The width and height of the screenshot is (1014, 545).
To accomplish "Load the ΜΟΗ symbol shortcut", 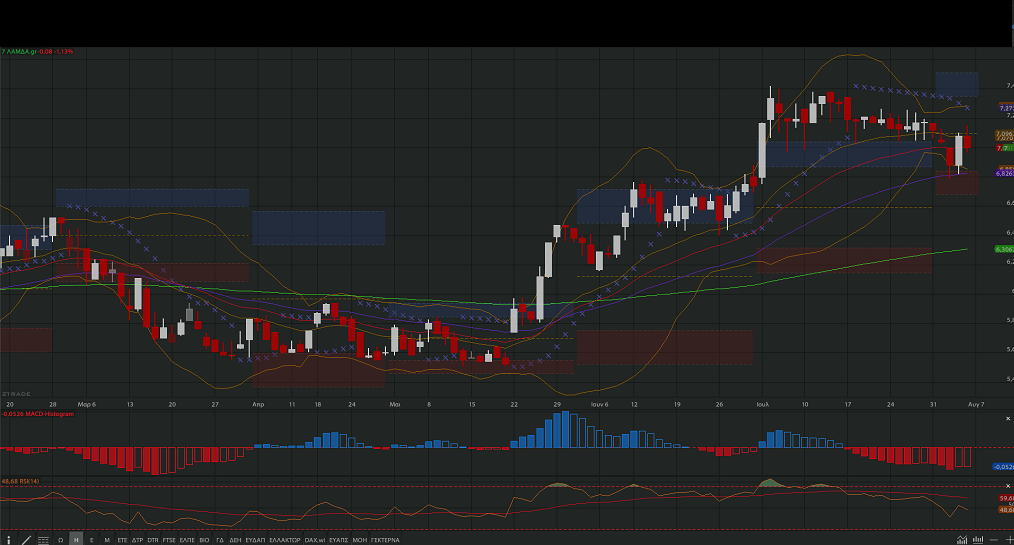I will point(360,540).
